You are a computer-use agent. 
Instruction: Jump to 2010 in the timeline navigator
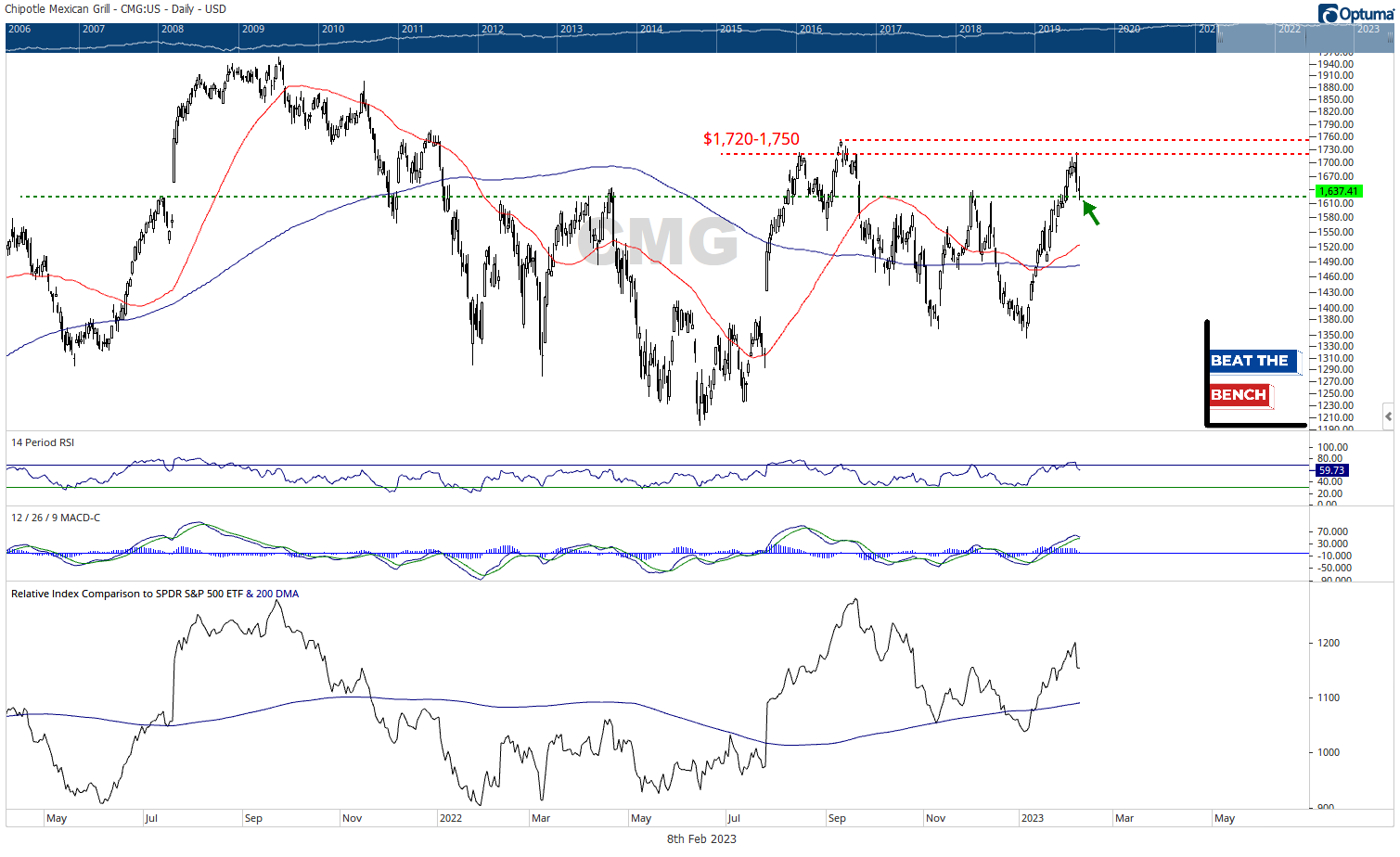pos(333,30)
